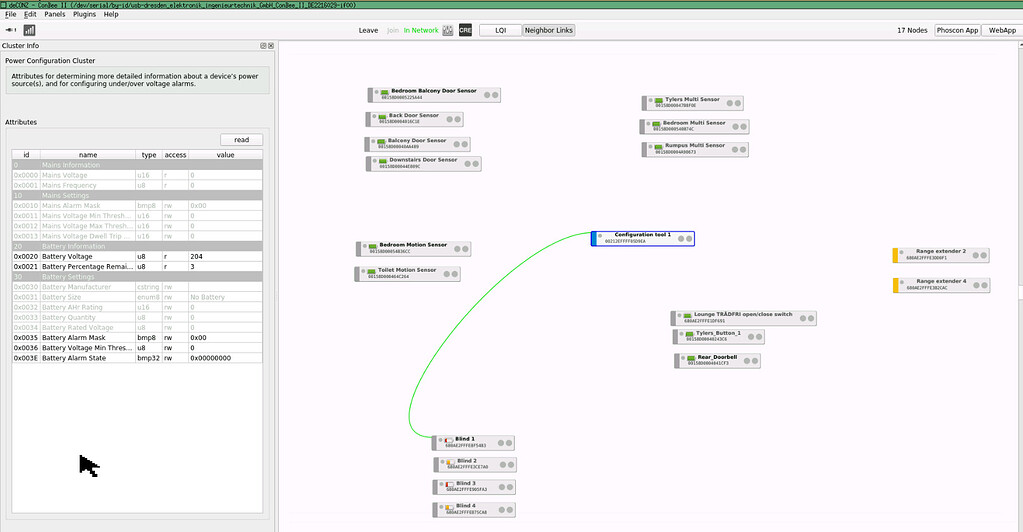Viewport: 1023px width, 532px height.
Task: Click the device connection plug icon
Action: (x=10, y=30)
